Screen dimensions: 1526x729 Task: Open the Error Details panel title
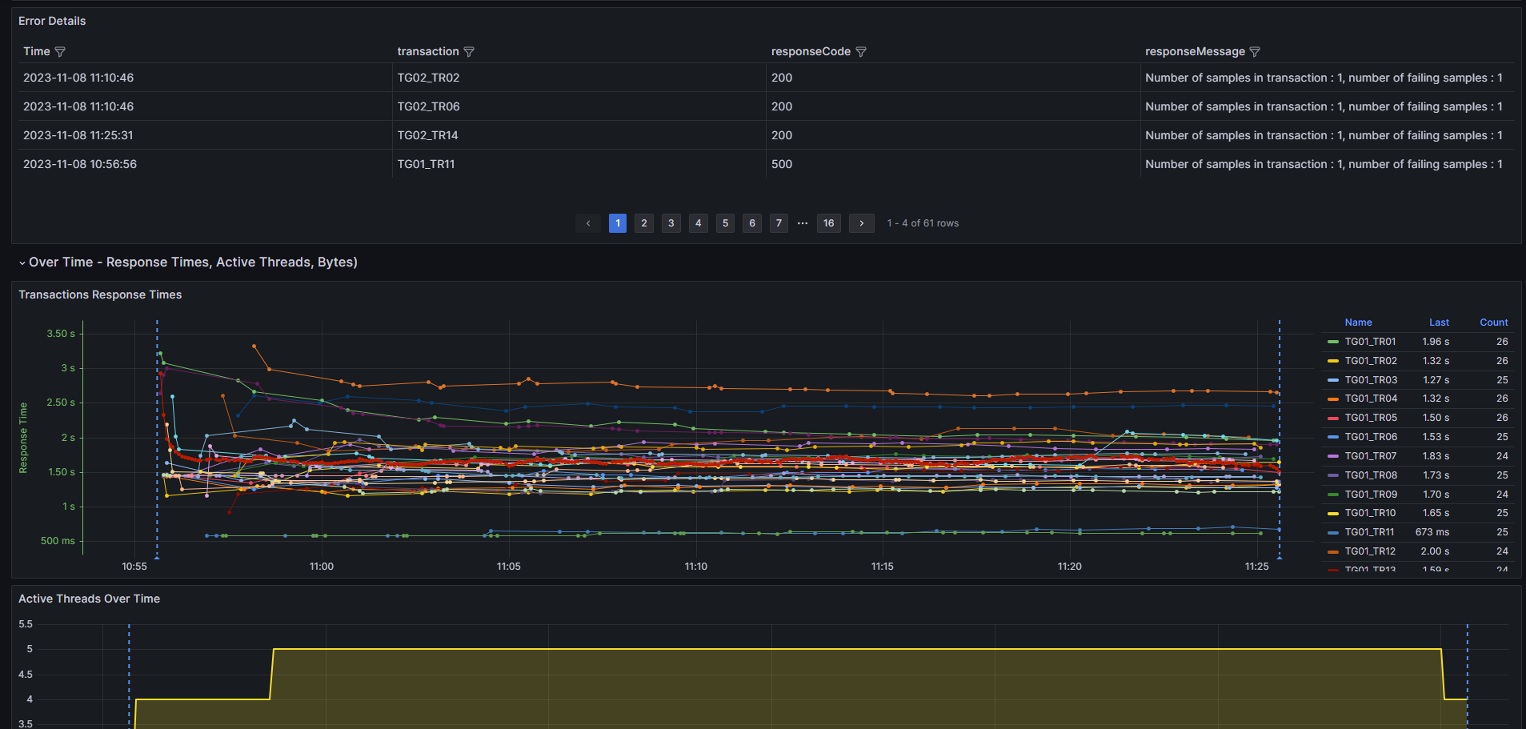tap(52, 21)
